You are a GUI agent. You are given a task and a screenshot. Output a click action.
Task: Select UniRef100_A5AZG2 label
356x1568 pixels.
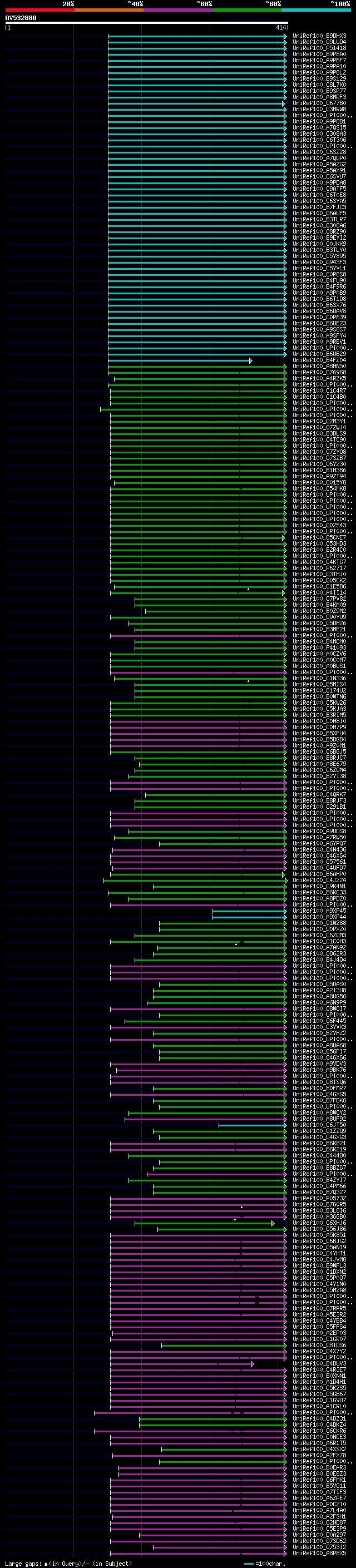pyautogui.click(x=319, y=164)
